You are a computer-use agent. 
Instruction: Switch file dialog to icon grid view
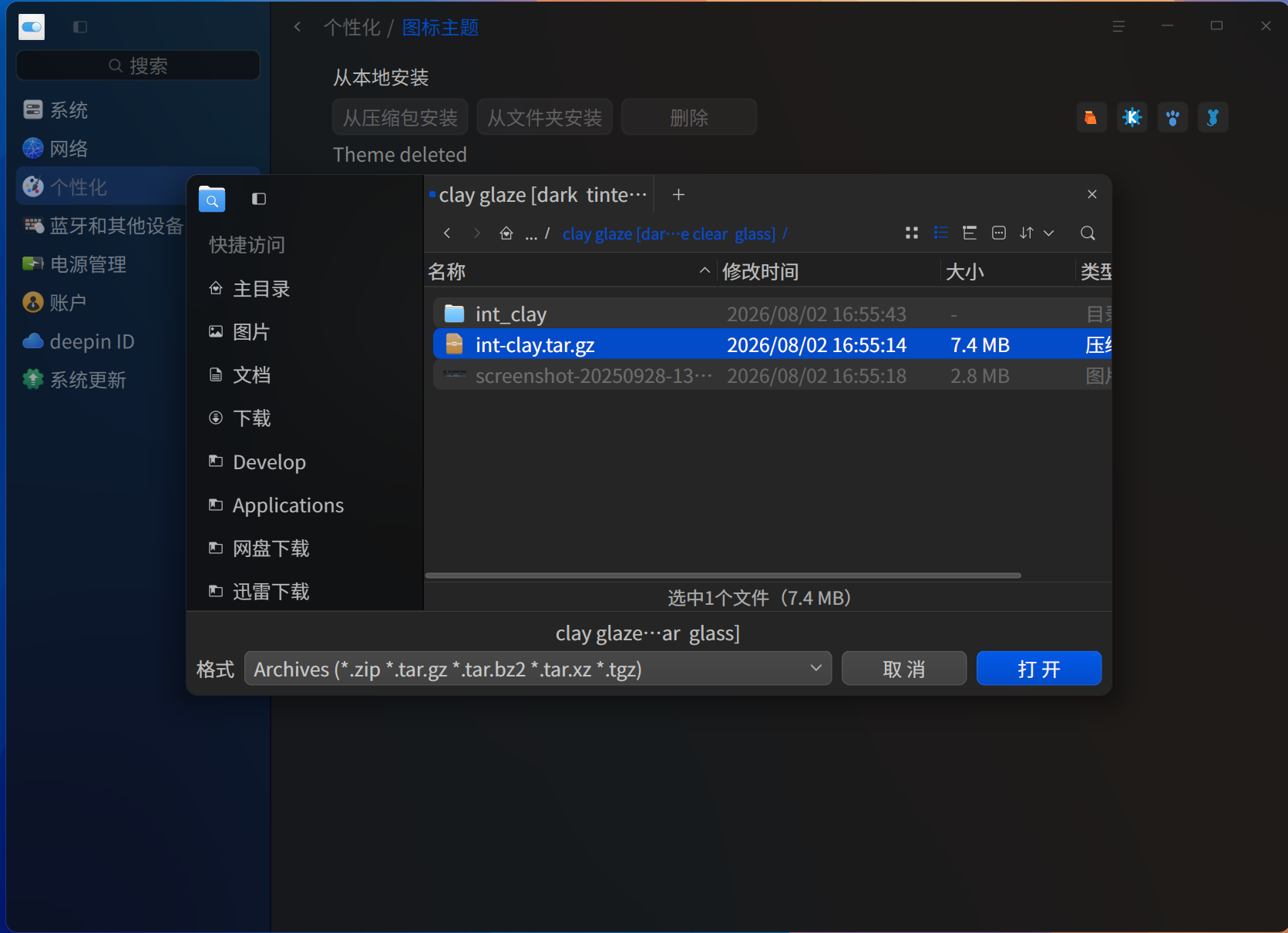tap(912, 233)
